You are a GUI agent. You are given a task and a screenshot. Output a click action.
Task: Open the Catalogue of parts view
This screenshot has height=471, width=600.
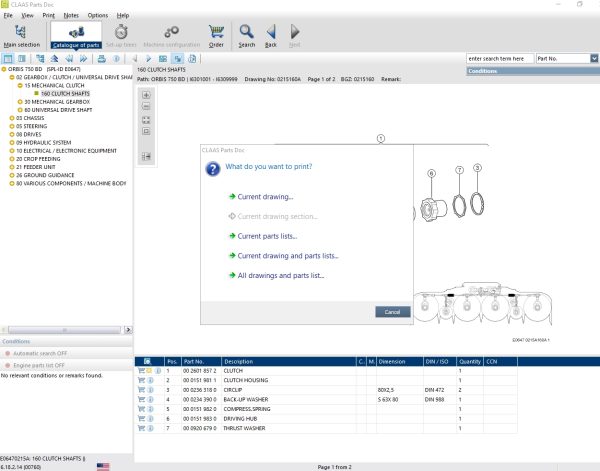[76, 34]
